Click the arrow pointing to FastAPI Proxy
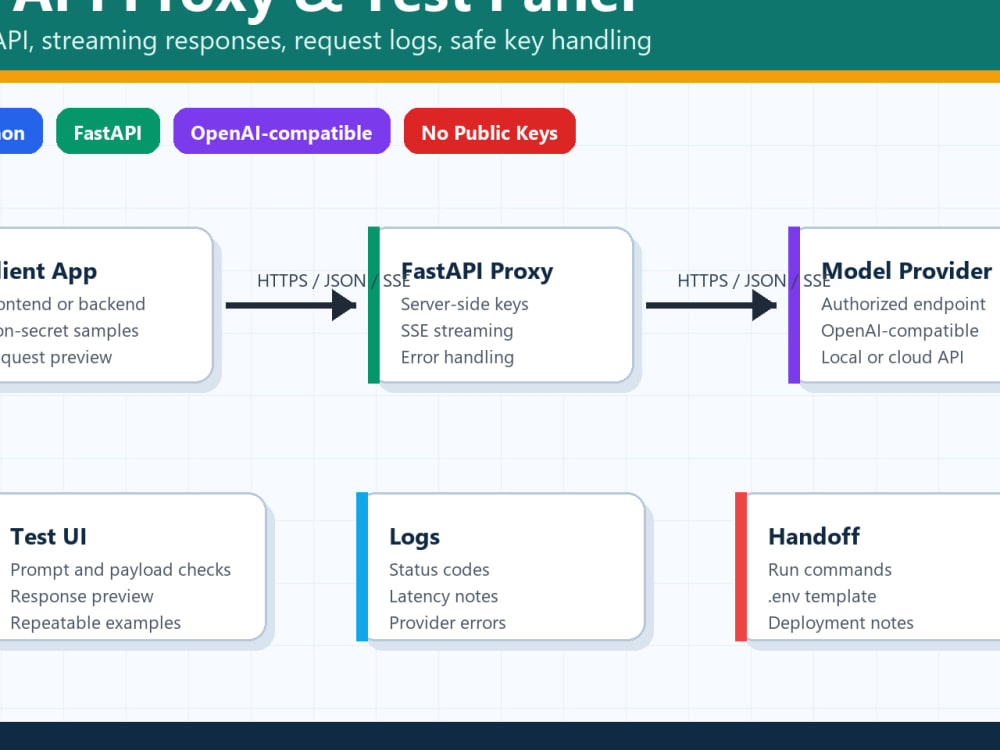This screenshot has width=1000, height=750. pos(291,305)
